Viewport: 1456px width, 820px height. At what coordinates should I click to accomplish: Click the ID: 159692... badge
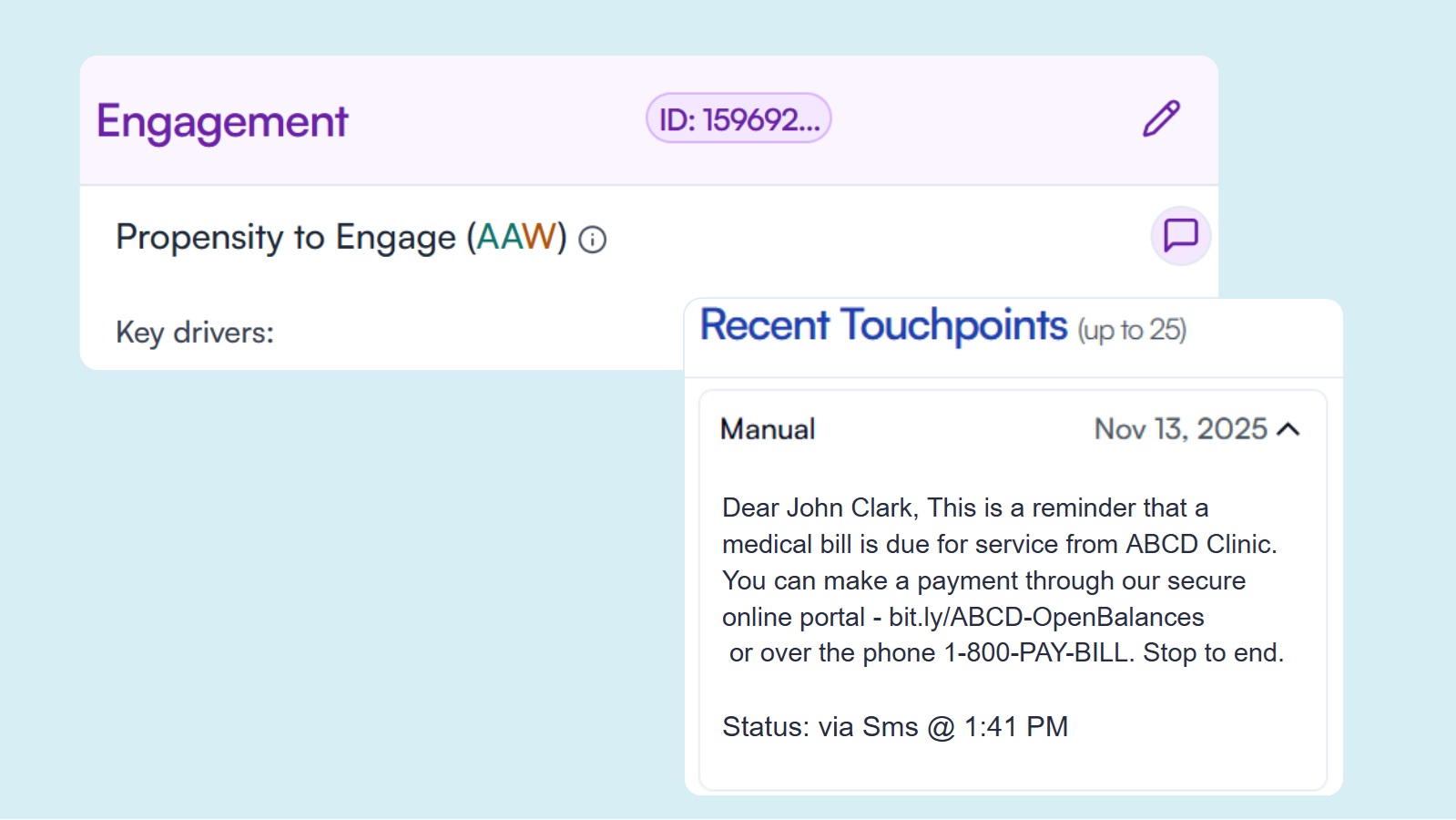pyautogui.click(x=738, y=119)
